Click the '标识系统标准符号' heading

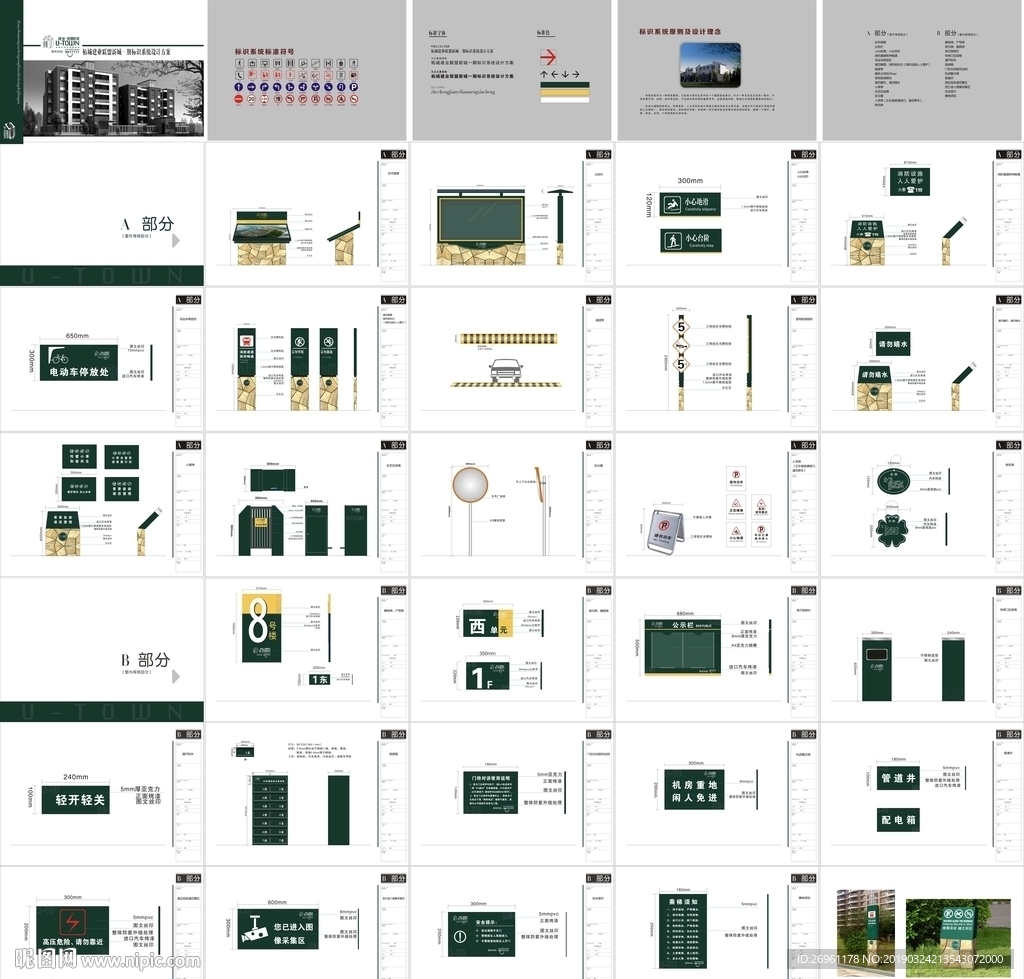click(264, 52)
